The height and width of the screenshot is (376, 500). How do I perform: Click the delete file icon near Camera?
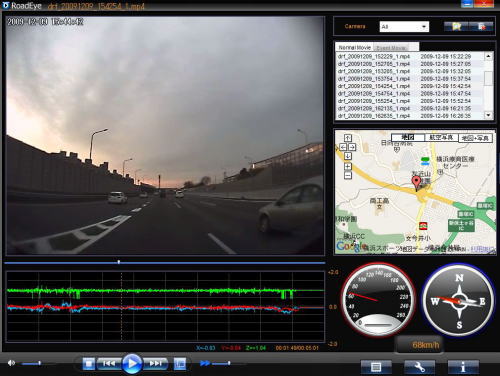pos(481,26)
